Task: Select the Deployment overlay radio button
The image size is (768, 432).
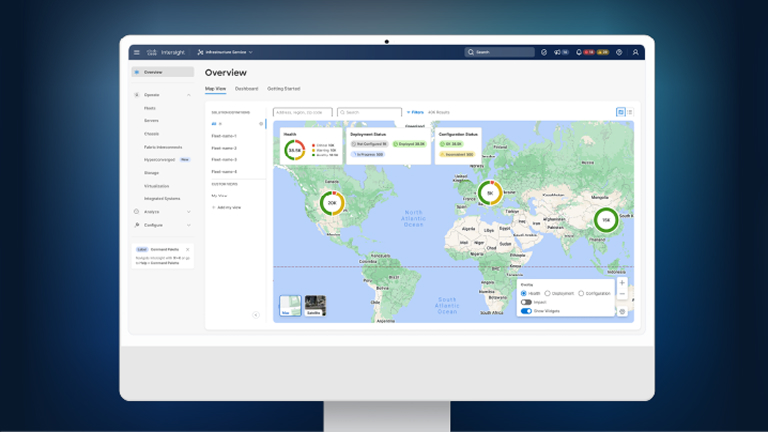Action: click(x=547, y=293)
